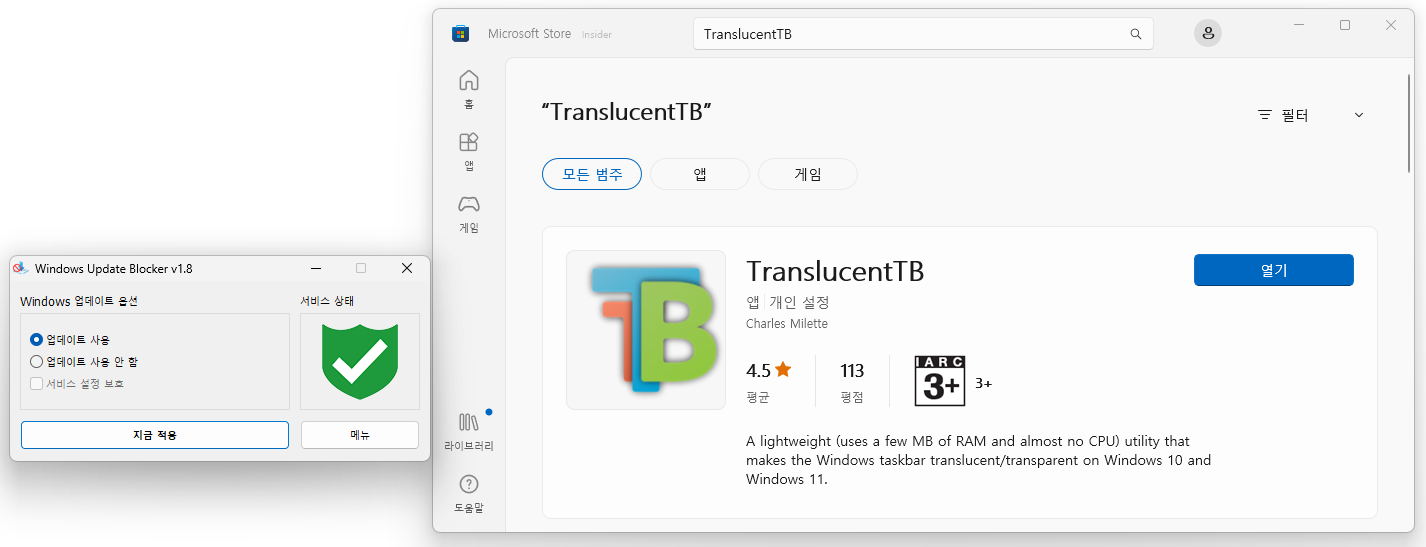Select the Games (게임) filter tab
Screen dimensions: 1426x547
tap(808, 174)
